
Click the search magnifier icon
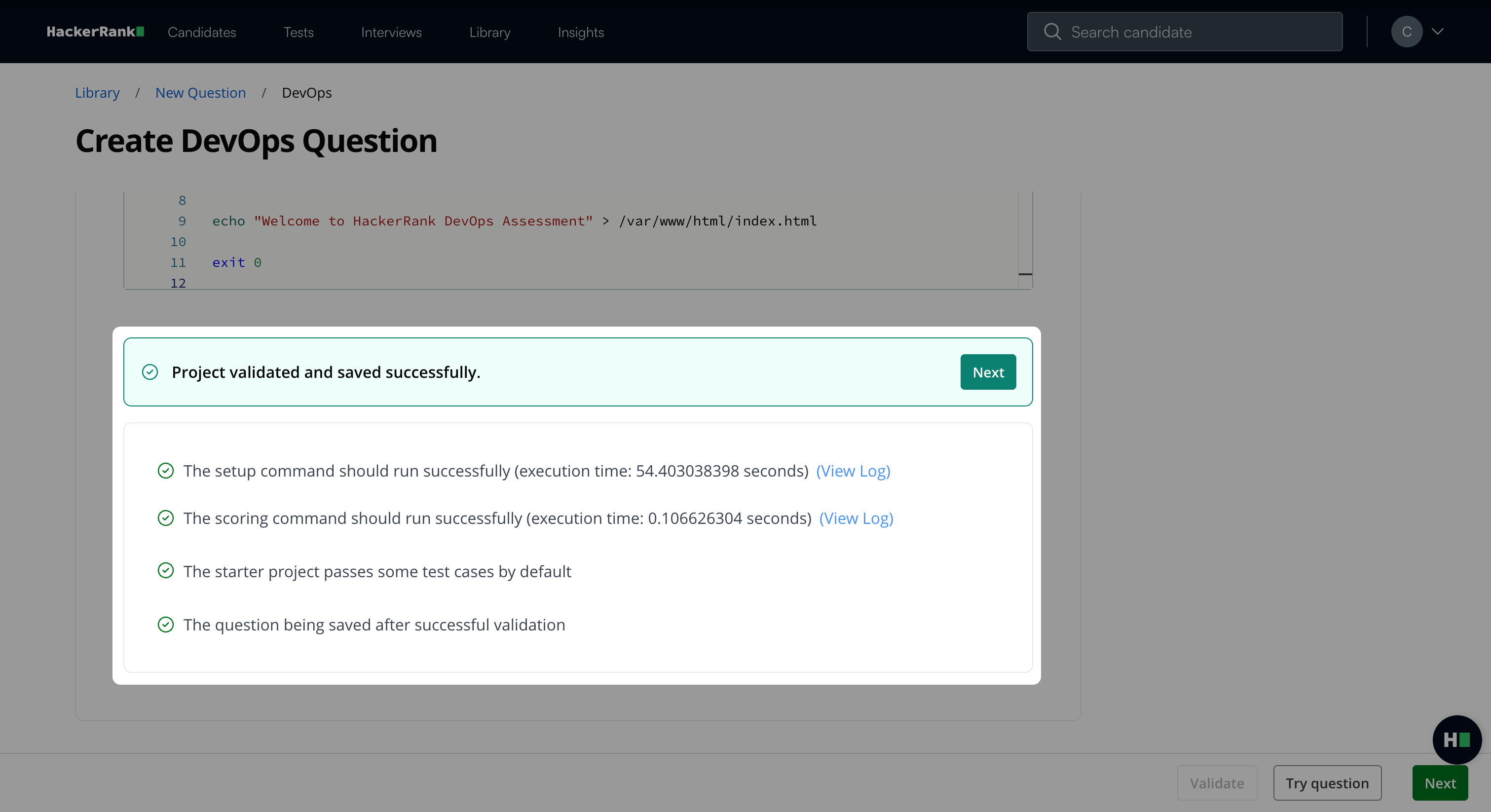[1052, 32]
